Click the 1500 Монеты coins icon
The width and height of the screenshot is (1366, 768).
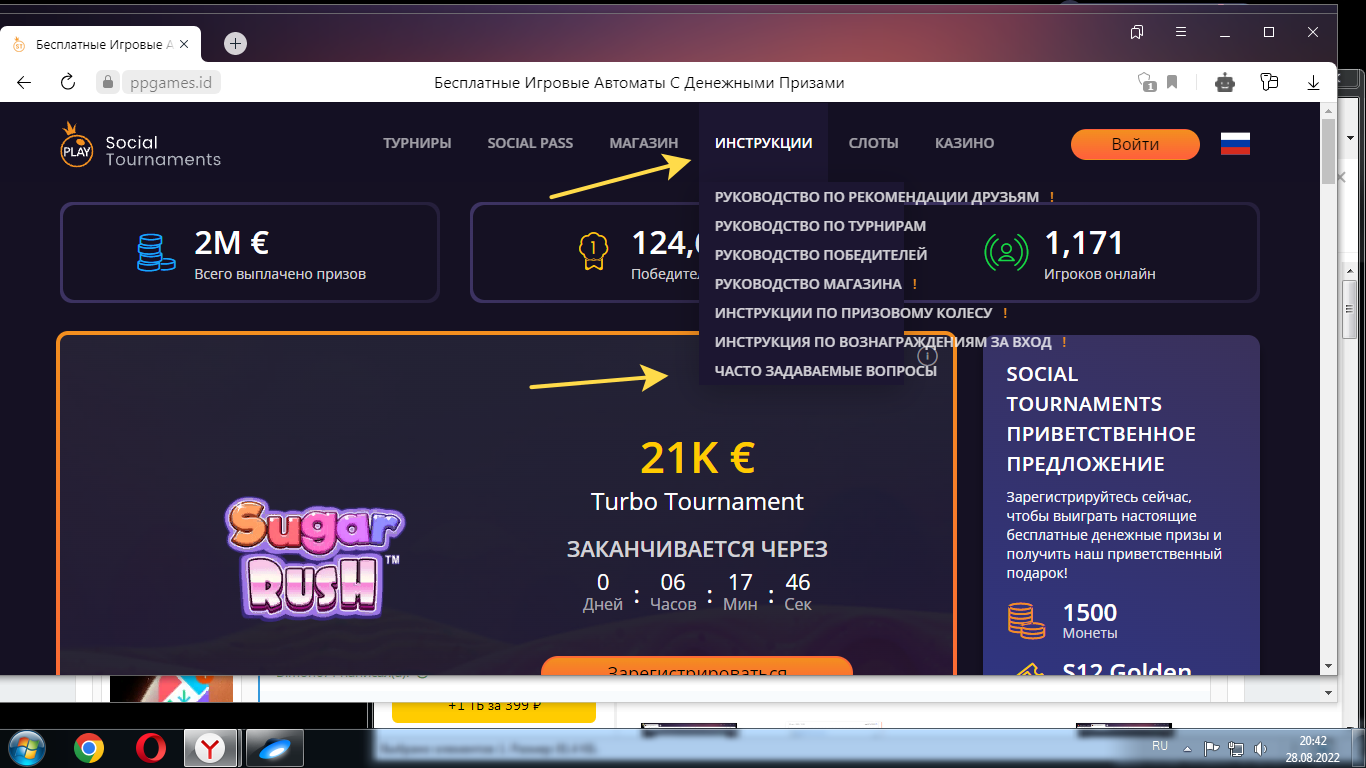(x=1026, y=620)
